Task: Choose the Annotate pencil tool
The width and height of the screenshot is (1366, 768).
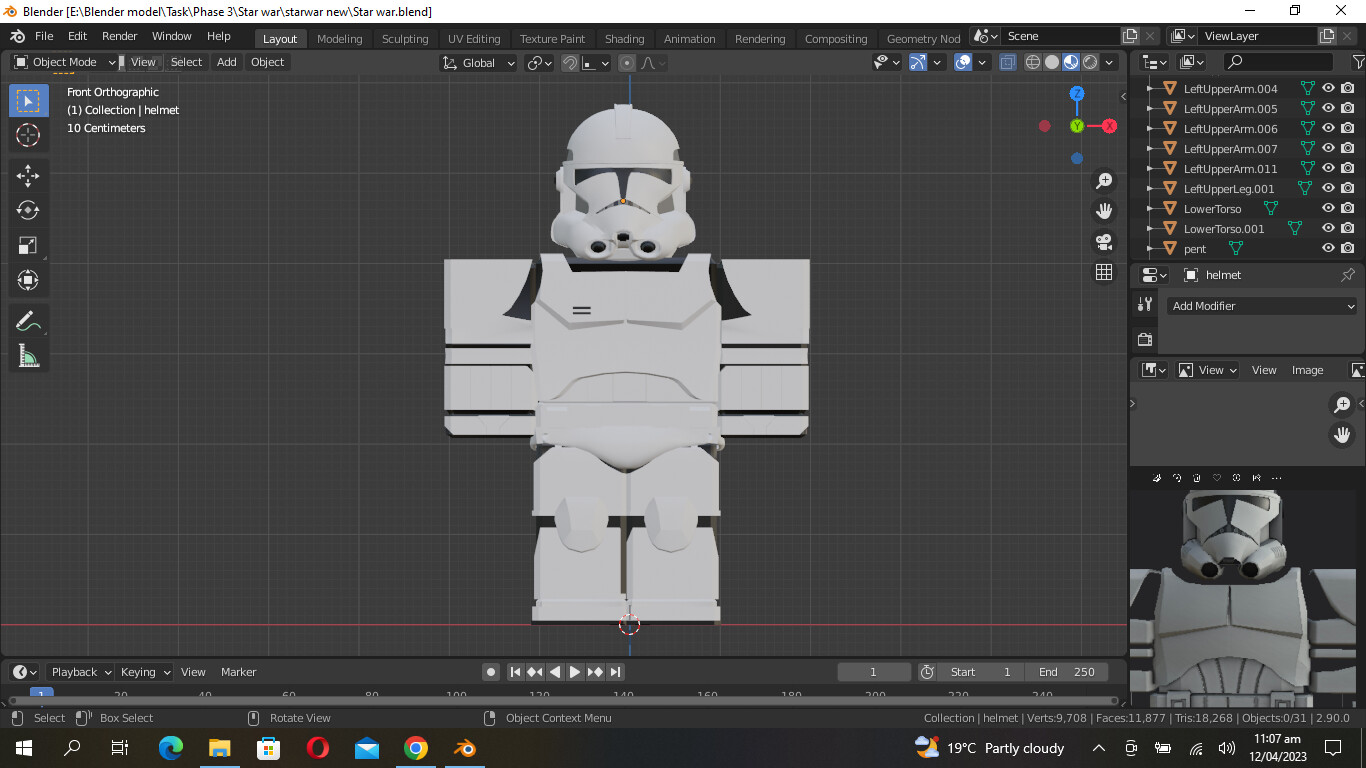Action: [28, 321]
